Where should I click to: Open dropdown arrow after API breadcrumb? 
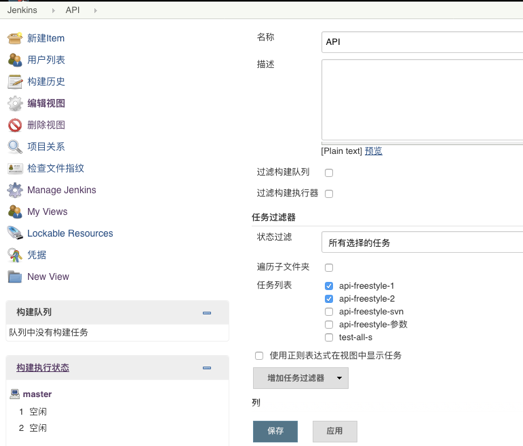(95, 10)
